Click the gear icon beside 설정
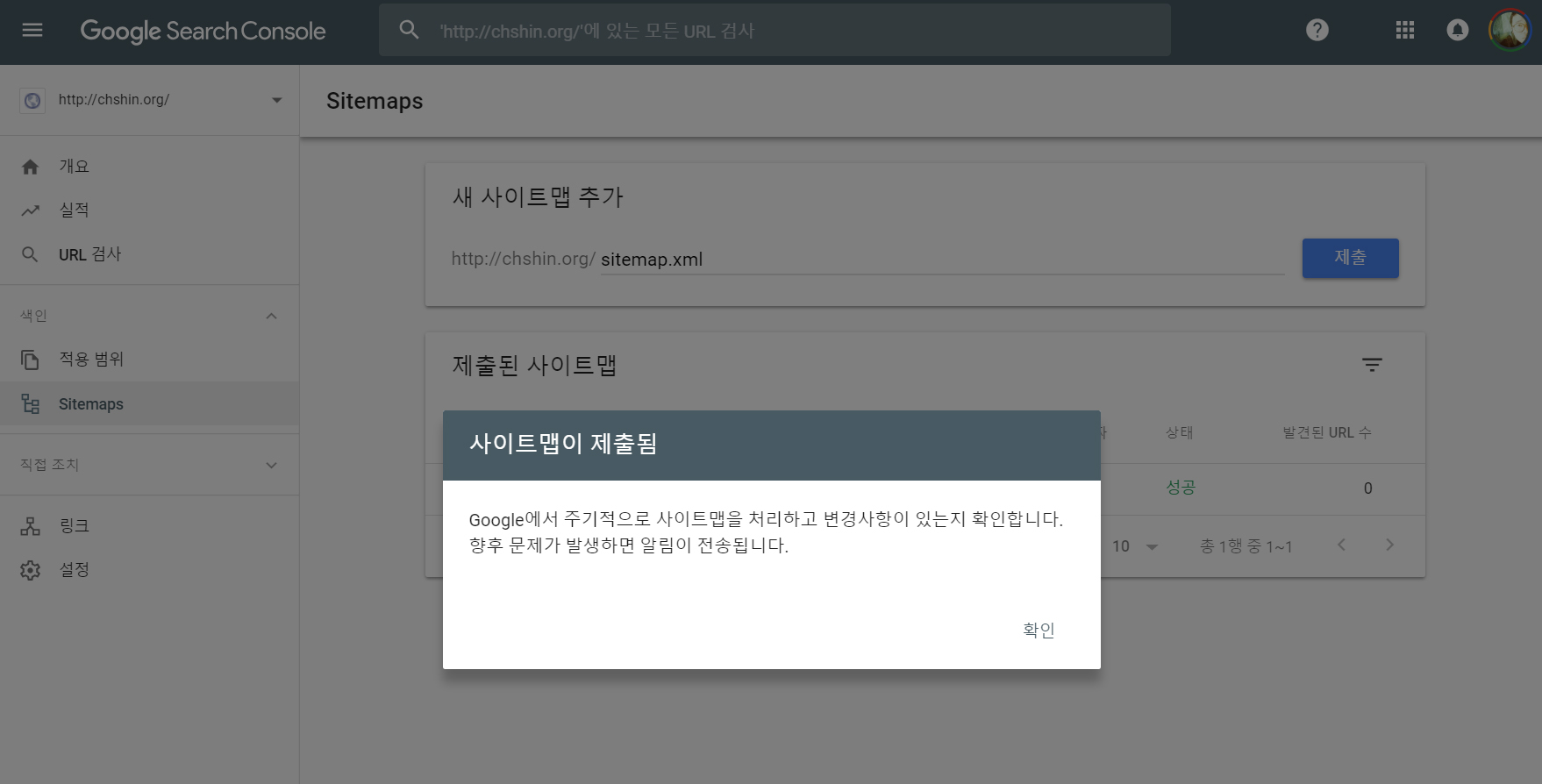This screenshot has width=1542, height=784. click(x=30, y=570)
